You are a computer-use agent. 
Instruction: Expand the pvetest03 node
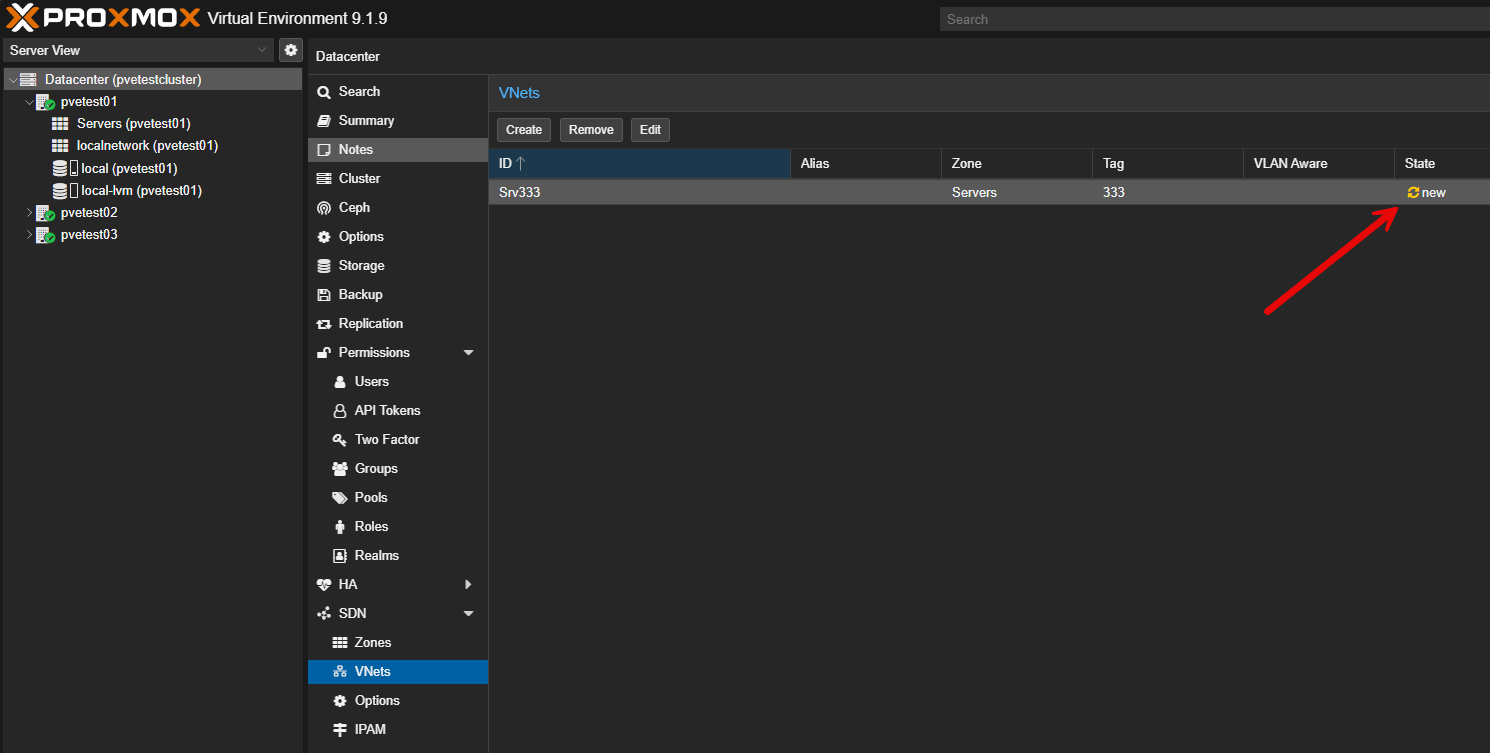(x=29, y=235)
